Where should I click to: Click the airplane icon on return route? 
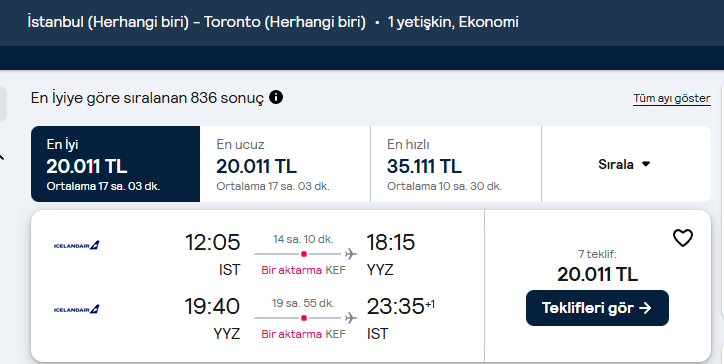coord(350,317)
